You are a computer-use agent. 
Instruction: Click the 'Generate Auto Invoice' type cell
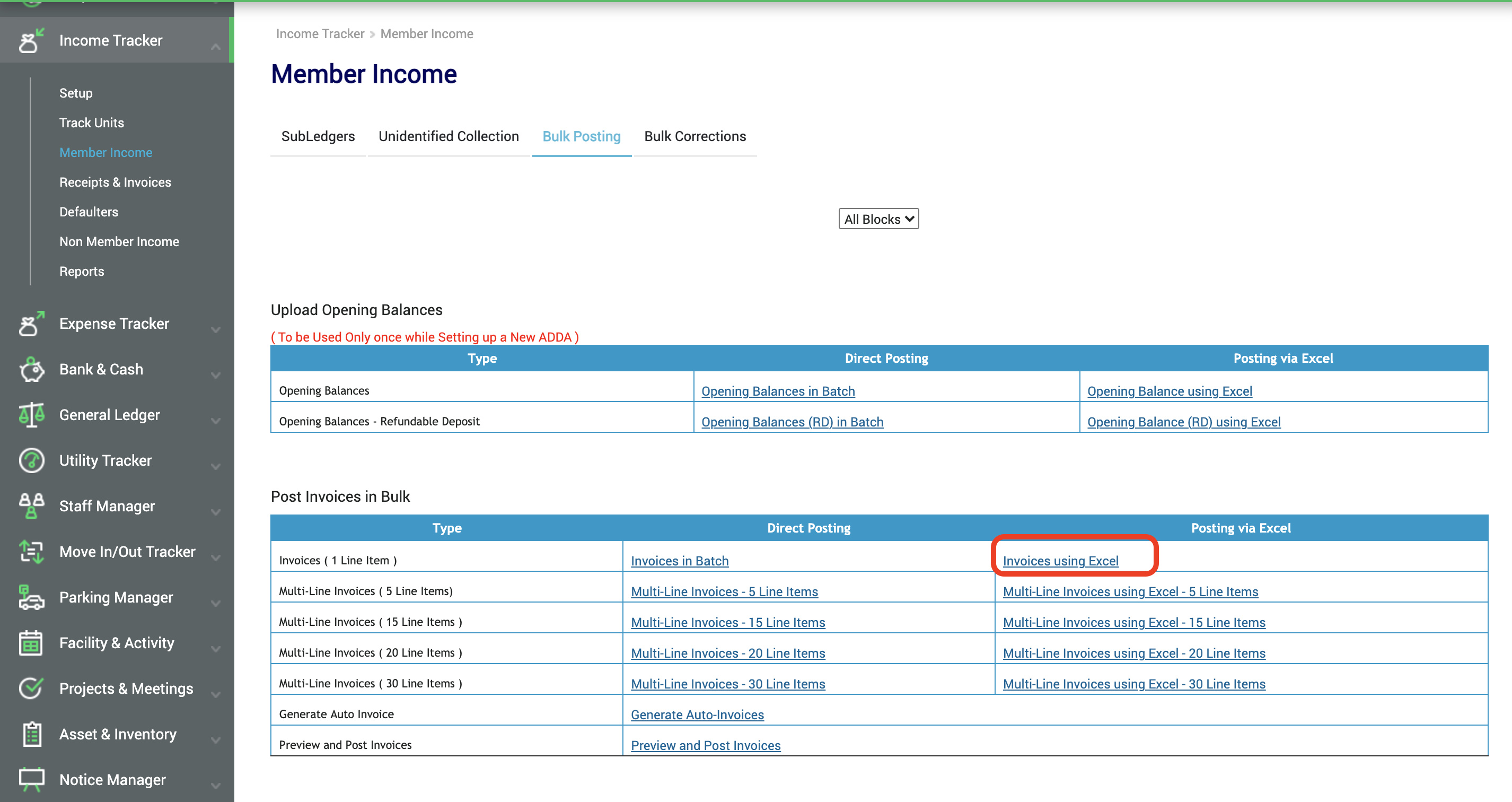coord(447,710)
